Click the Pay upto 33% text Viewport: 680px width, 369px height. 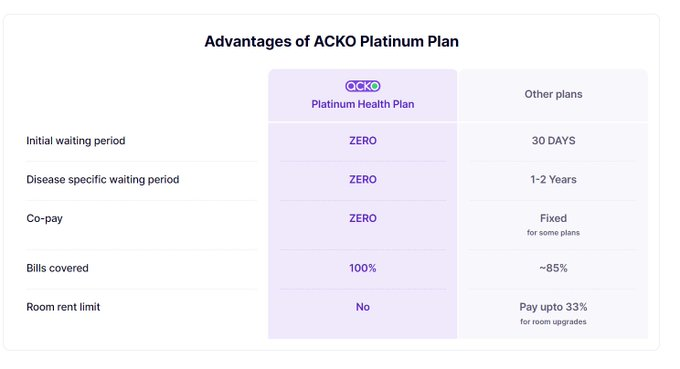(553, 307)
